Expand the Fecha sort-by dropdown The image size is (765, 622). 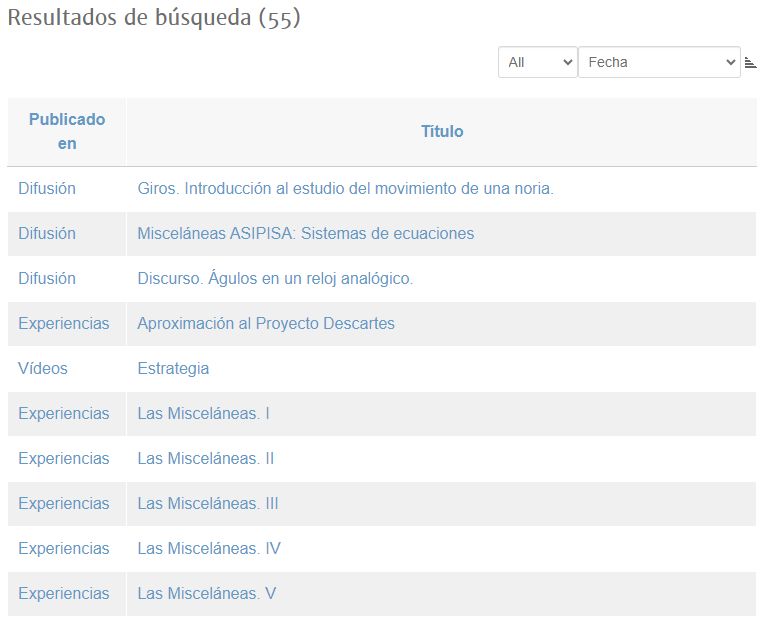(x=659, y=62)
